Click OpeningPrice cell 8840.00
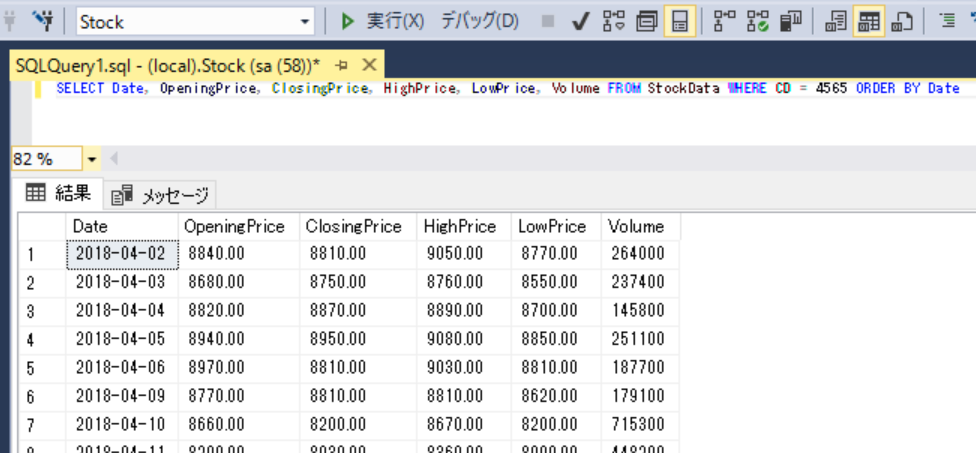This screenshot has width=976, height=453. [x=239, y=255]
